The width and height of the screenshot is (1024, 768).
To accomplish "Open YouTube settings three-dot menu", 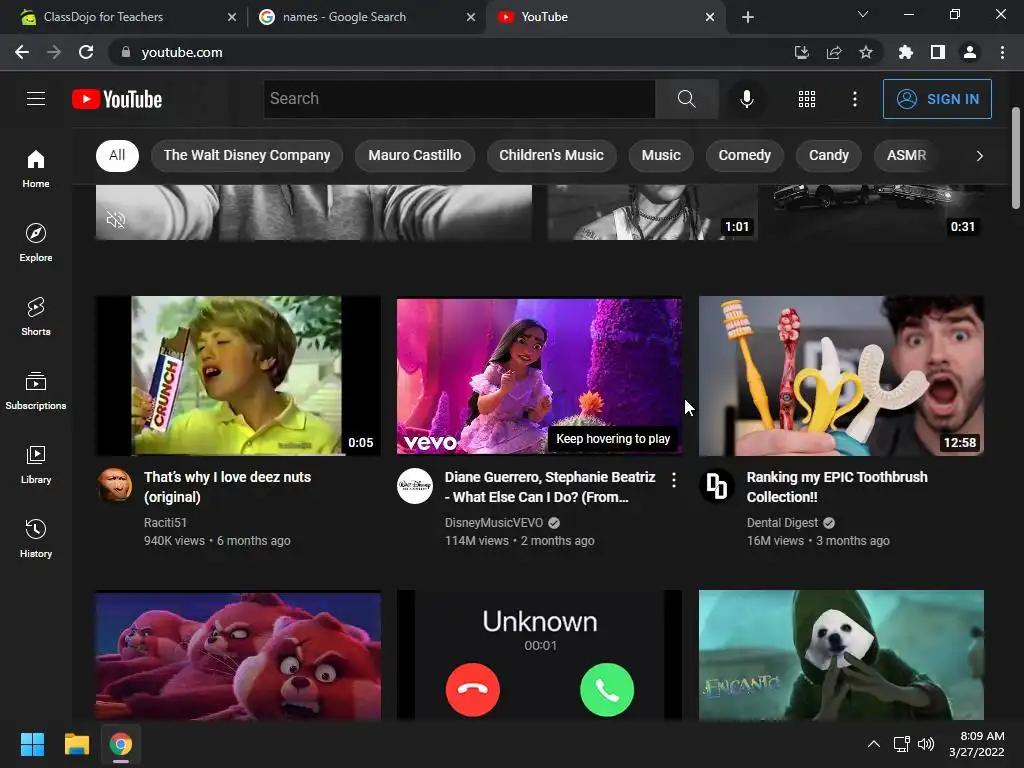I will (854, 99).
